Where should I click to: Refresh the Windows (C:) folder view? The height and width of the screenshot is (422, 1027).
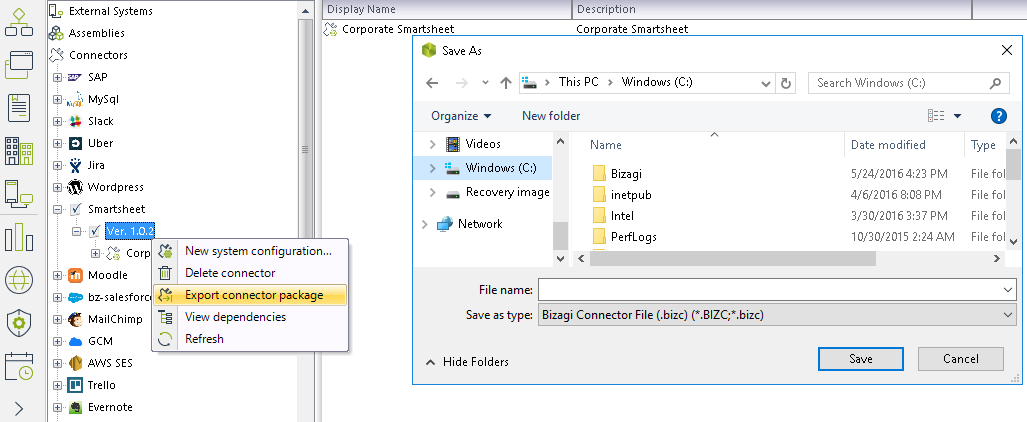(785, 83)
